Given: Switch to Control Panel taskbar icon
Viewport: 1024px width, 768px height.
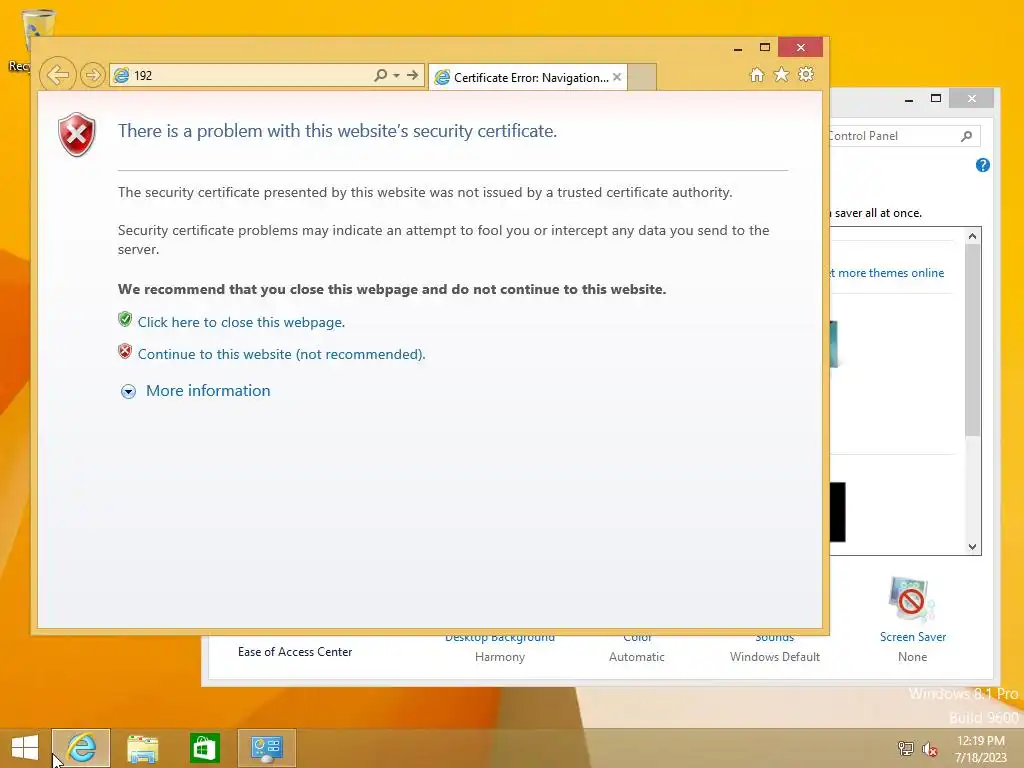Looking at the screenshot, I should (x=266, y=748).
